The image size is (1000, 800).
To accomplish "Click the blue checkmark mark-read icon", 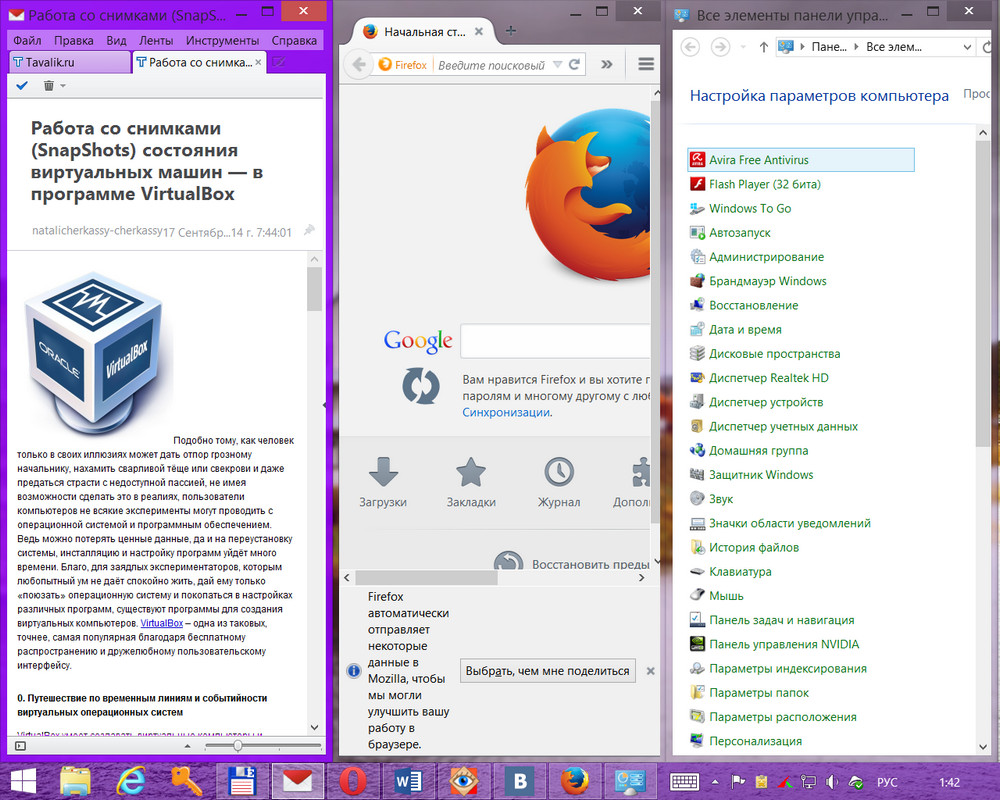I will (22, 85).
